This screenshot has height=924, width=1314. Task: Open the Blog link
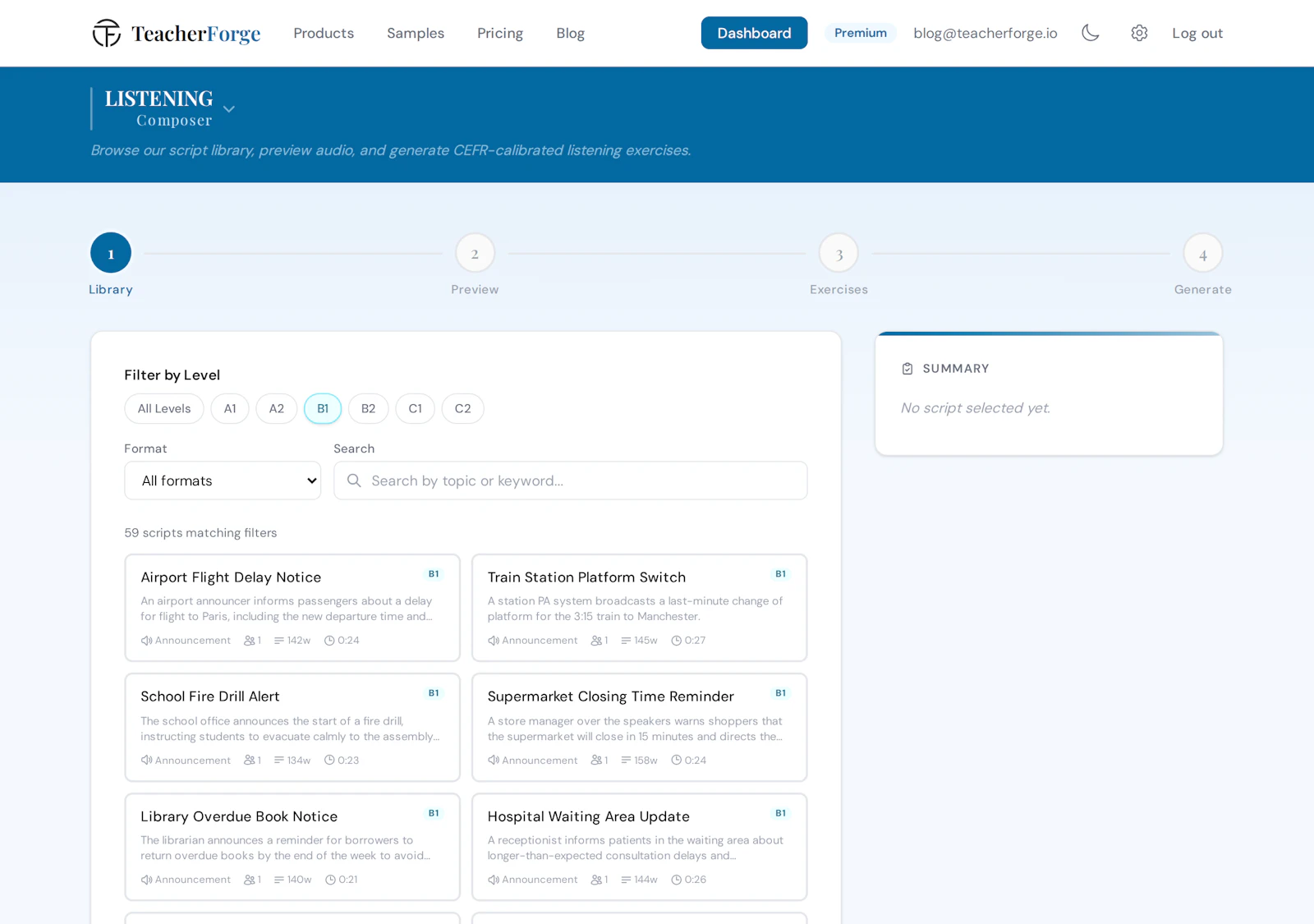[570, 33]
